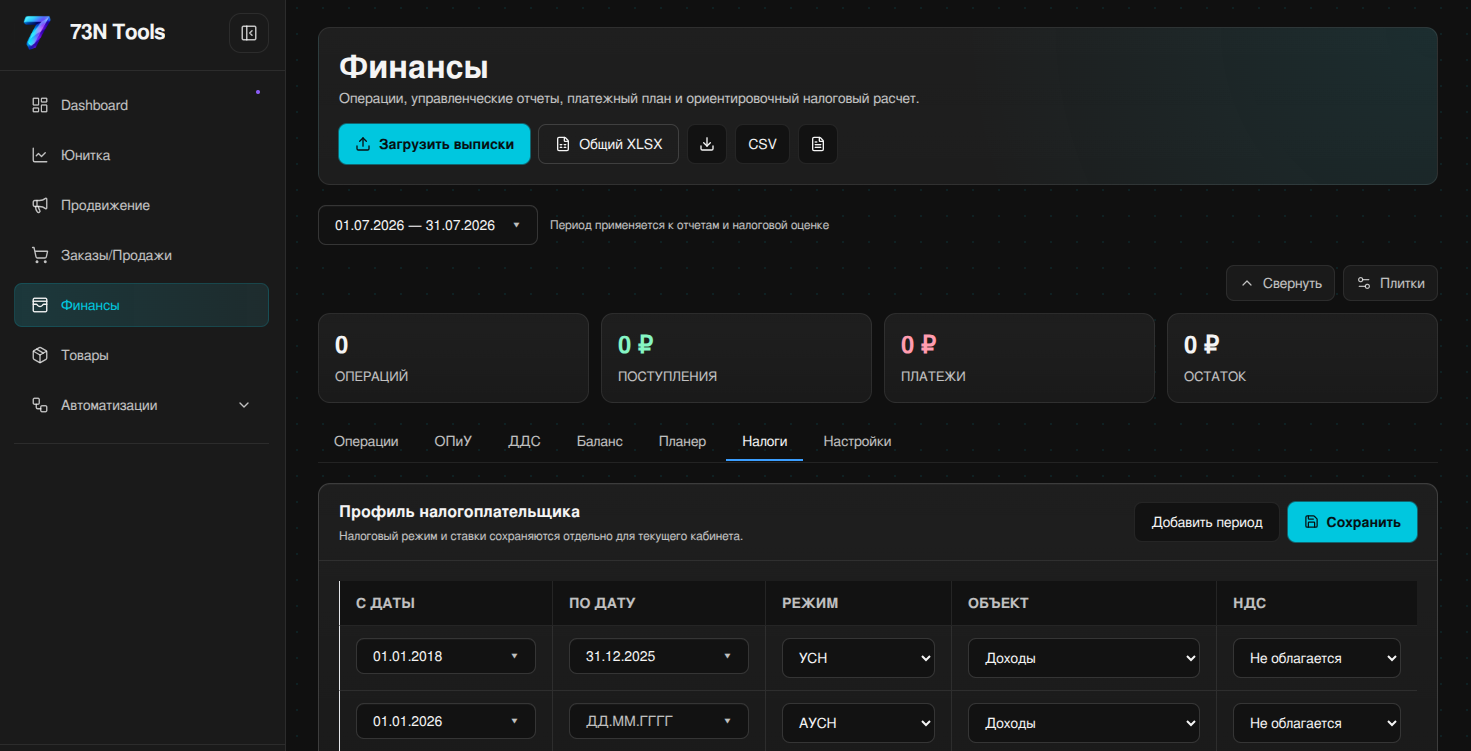Click the download icon button next to Общий XLSX
Screen dimensions: 1471x751
[707, 144]
